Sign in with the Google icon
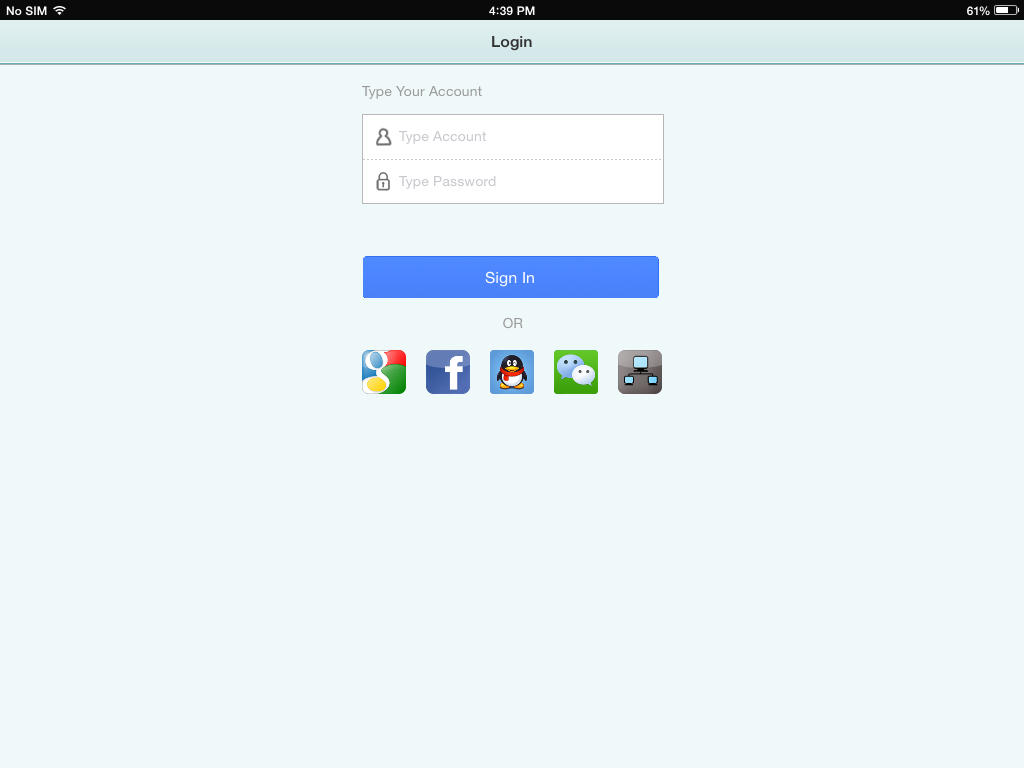This screenshot has height=768, width=1024. (x=384, y=372)
